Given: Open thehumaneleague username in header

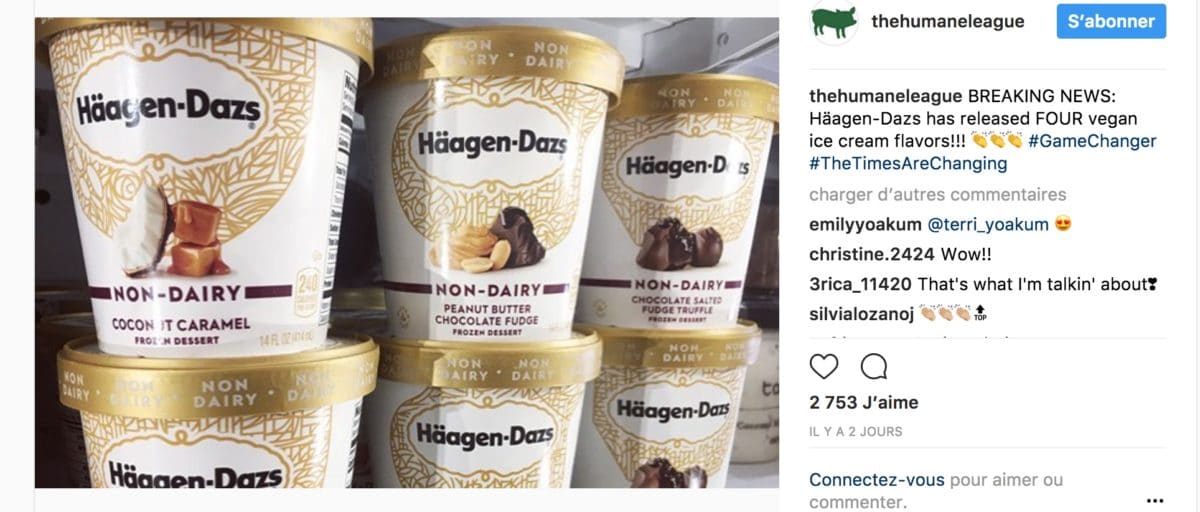Looking at the screenshot, I should tap(948, 21).
